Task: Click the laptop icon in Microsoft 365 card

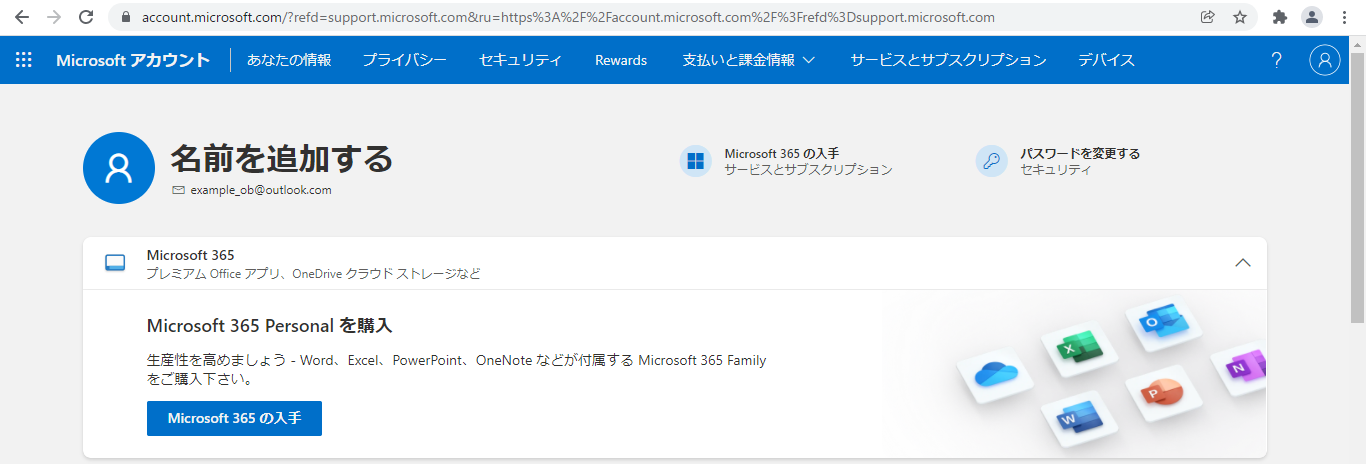Action: pyautogui.click(x=116, y=263)
